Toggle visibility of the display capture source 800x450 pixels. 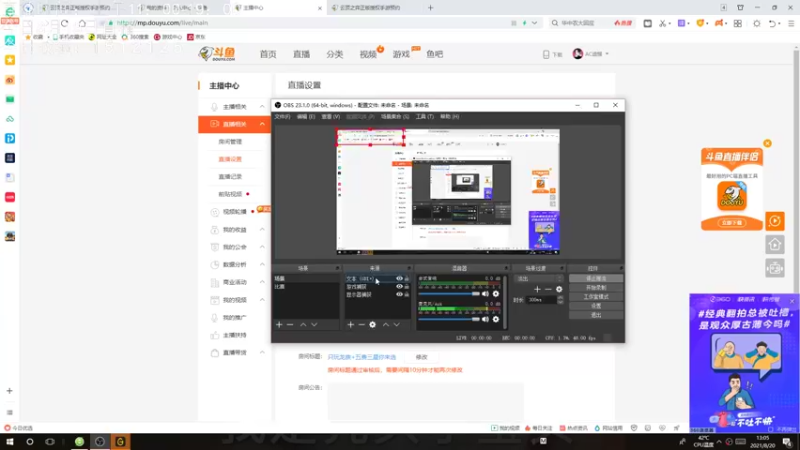(x=399, y=294)
